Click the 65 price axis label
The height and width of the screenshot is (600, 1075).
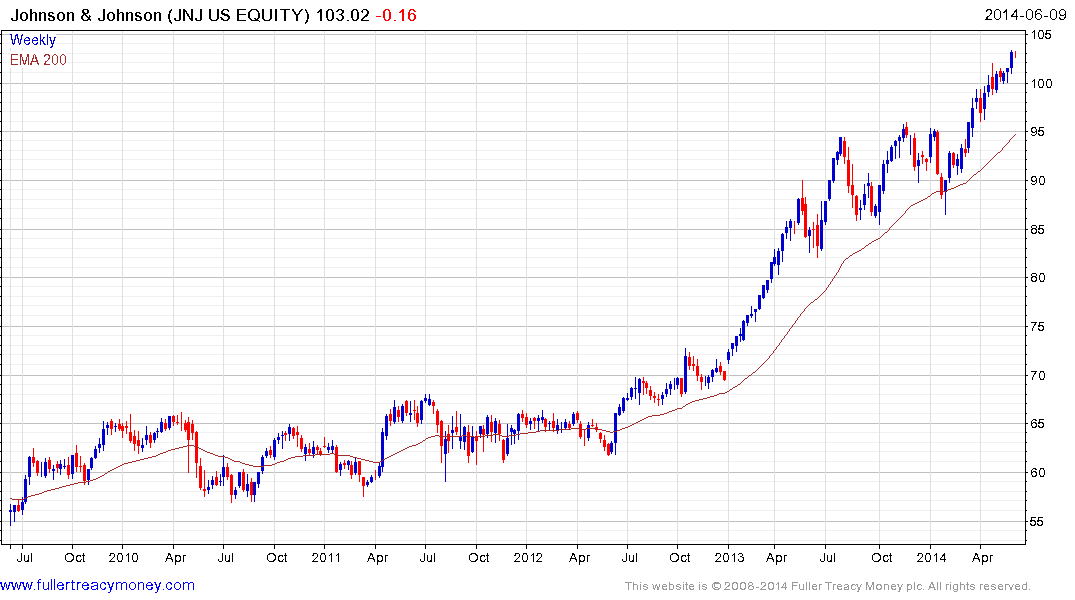tap(1038, 424)
